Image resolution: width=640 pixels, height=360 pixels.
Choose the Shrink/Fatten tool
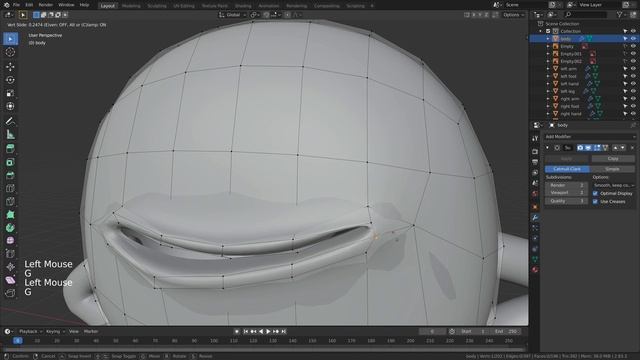click(11, 267)
